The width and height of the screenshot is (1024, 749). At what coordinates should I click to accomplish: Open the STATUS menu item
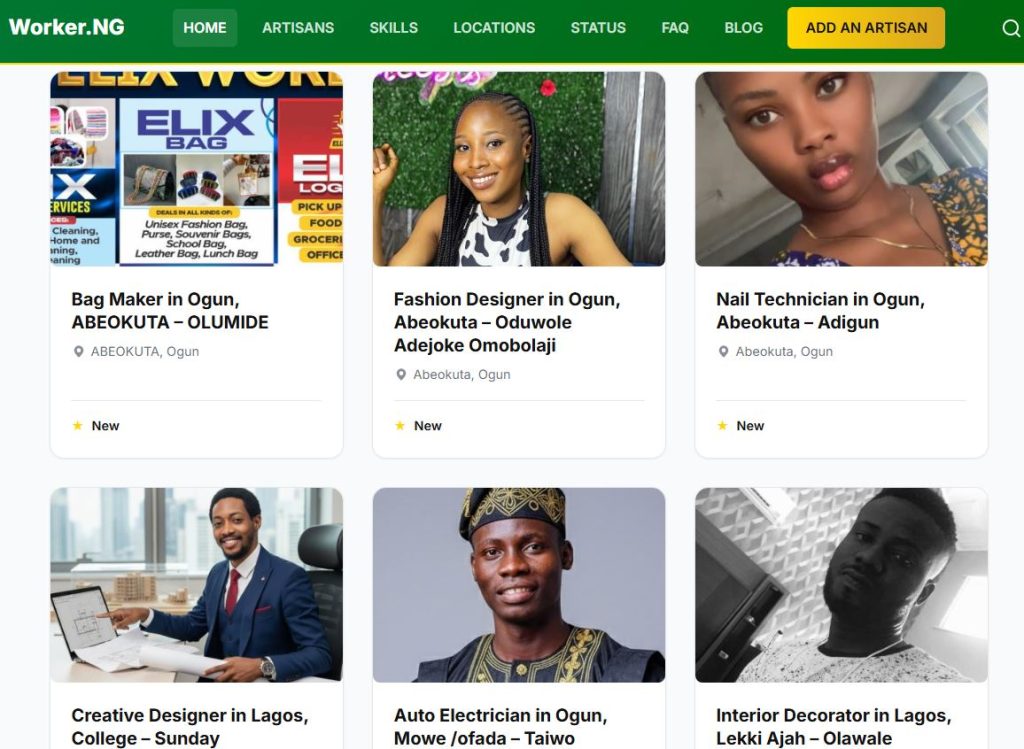pyautogui.click(x=598, y=28)
